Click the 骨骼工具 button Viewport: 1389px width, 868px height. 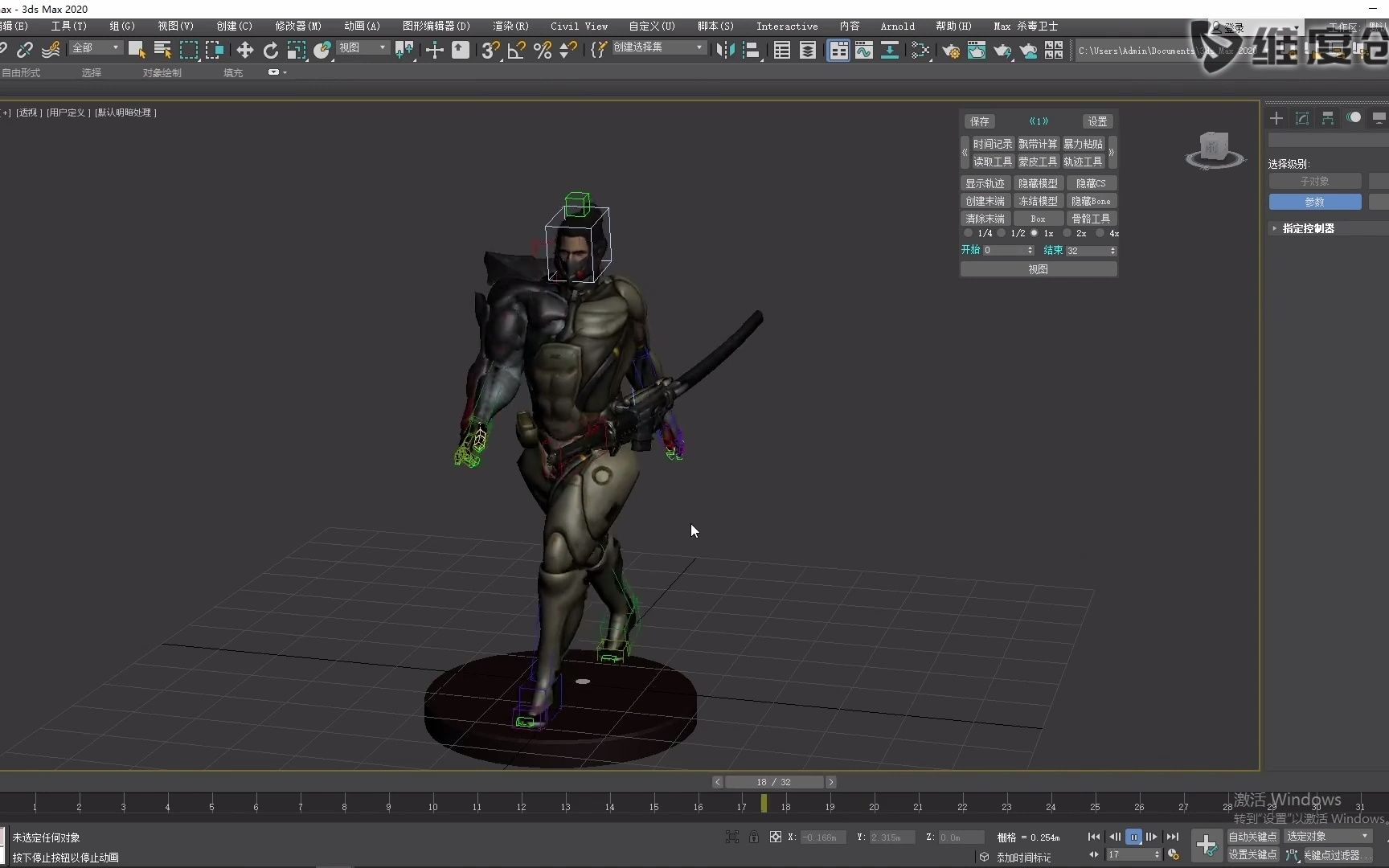(1091, 219)
